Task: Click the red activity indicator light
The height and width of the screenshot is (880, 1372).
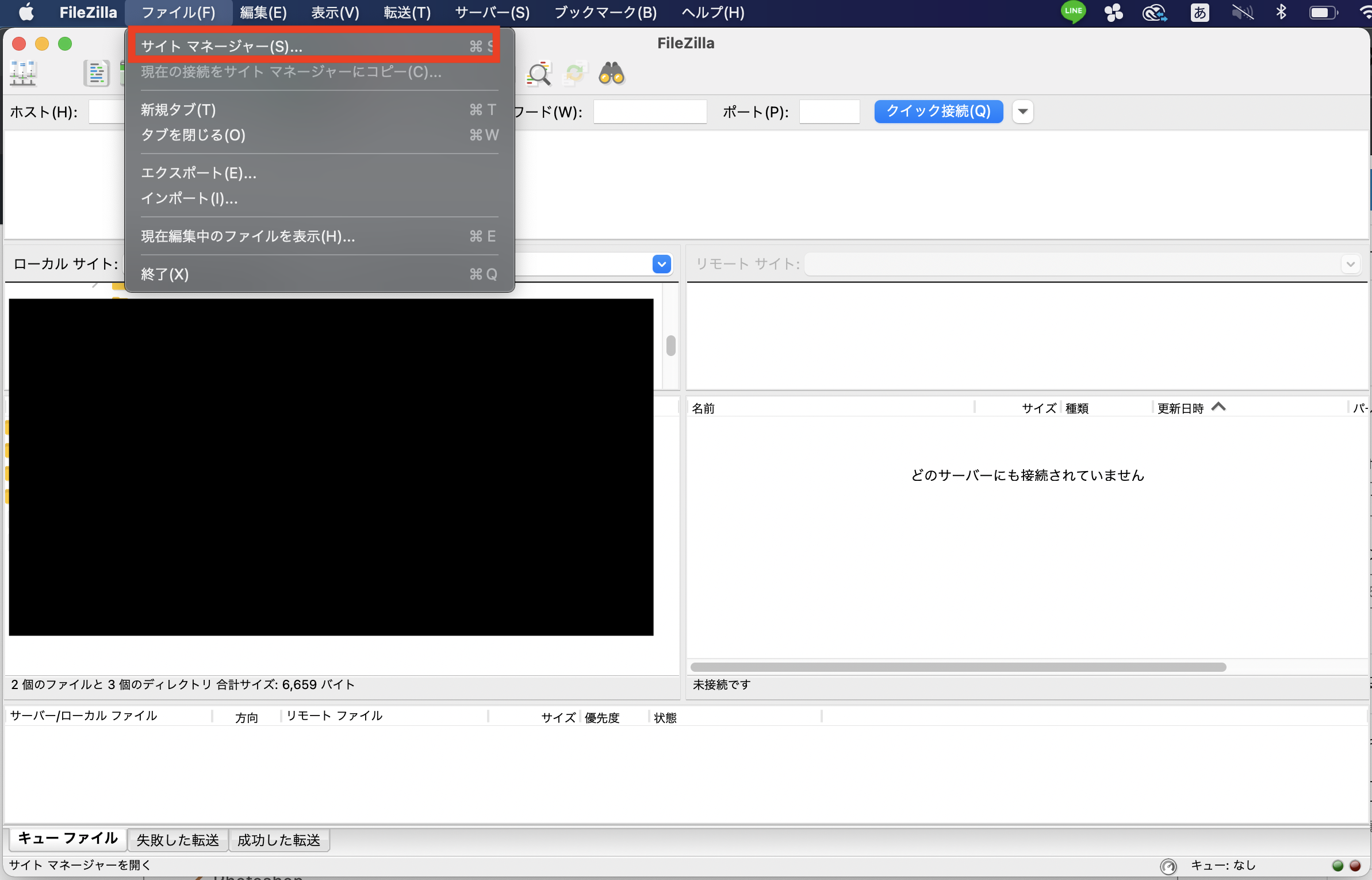Action: pos(1355,866)
